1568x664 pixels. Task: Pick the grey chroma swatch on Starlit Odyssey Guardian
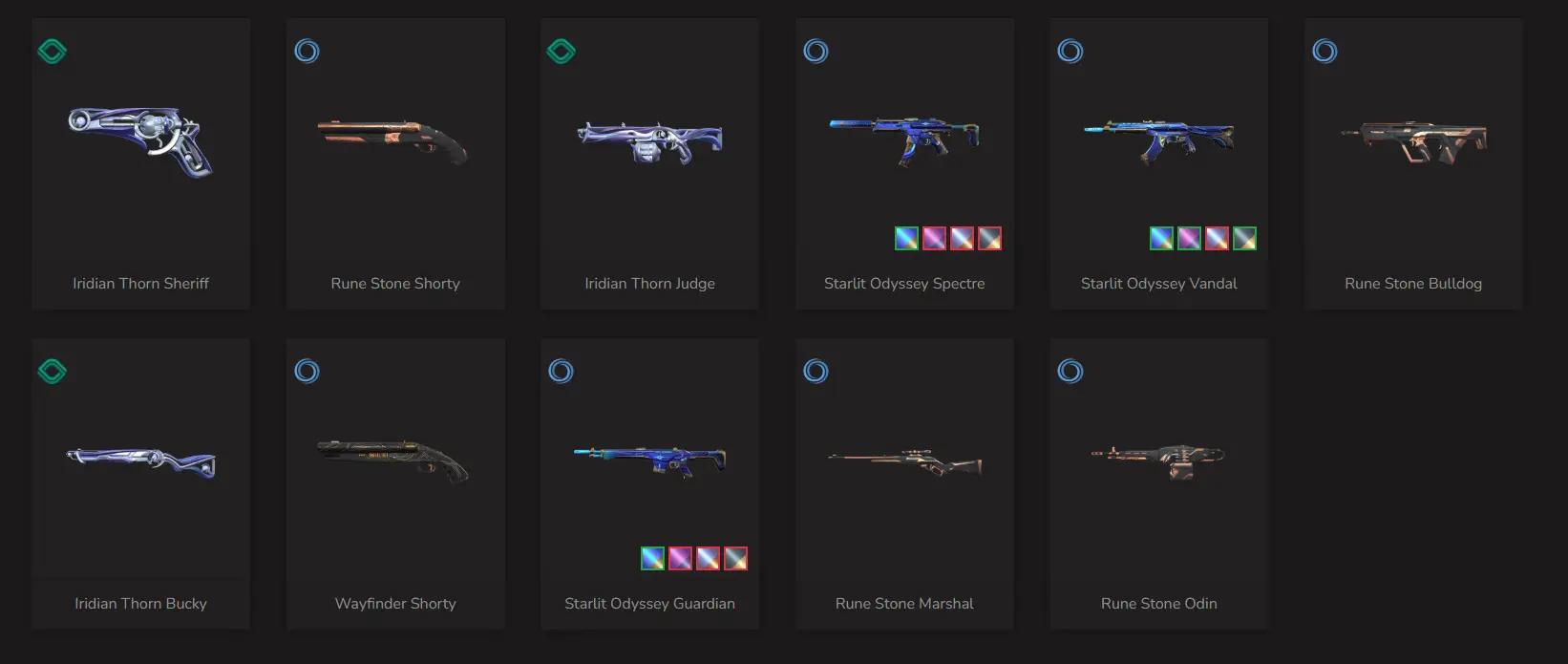tap(735, 558)
